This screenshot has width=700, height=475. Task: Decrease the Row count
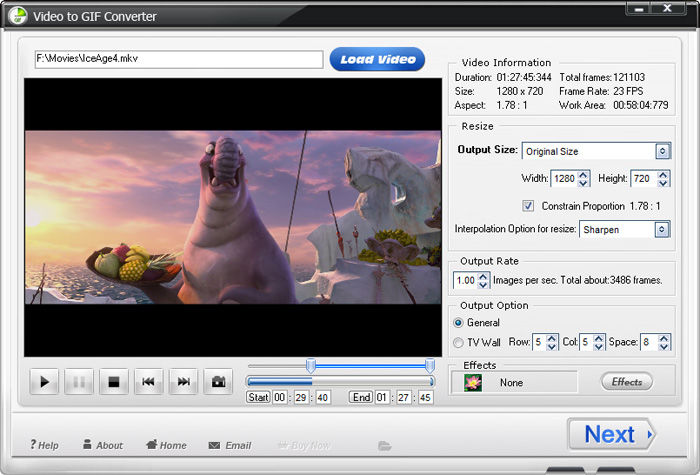coord(552,346)
